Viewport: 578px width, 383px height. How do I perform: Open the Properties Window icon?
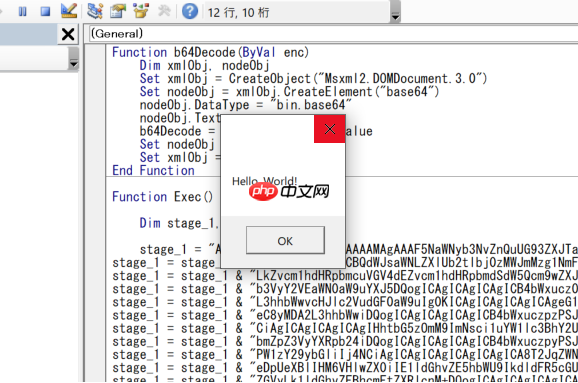point(118,11)
